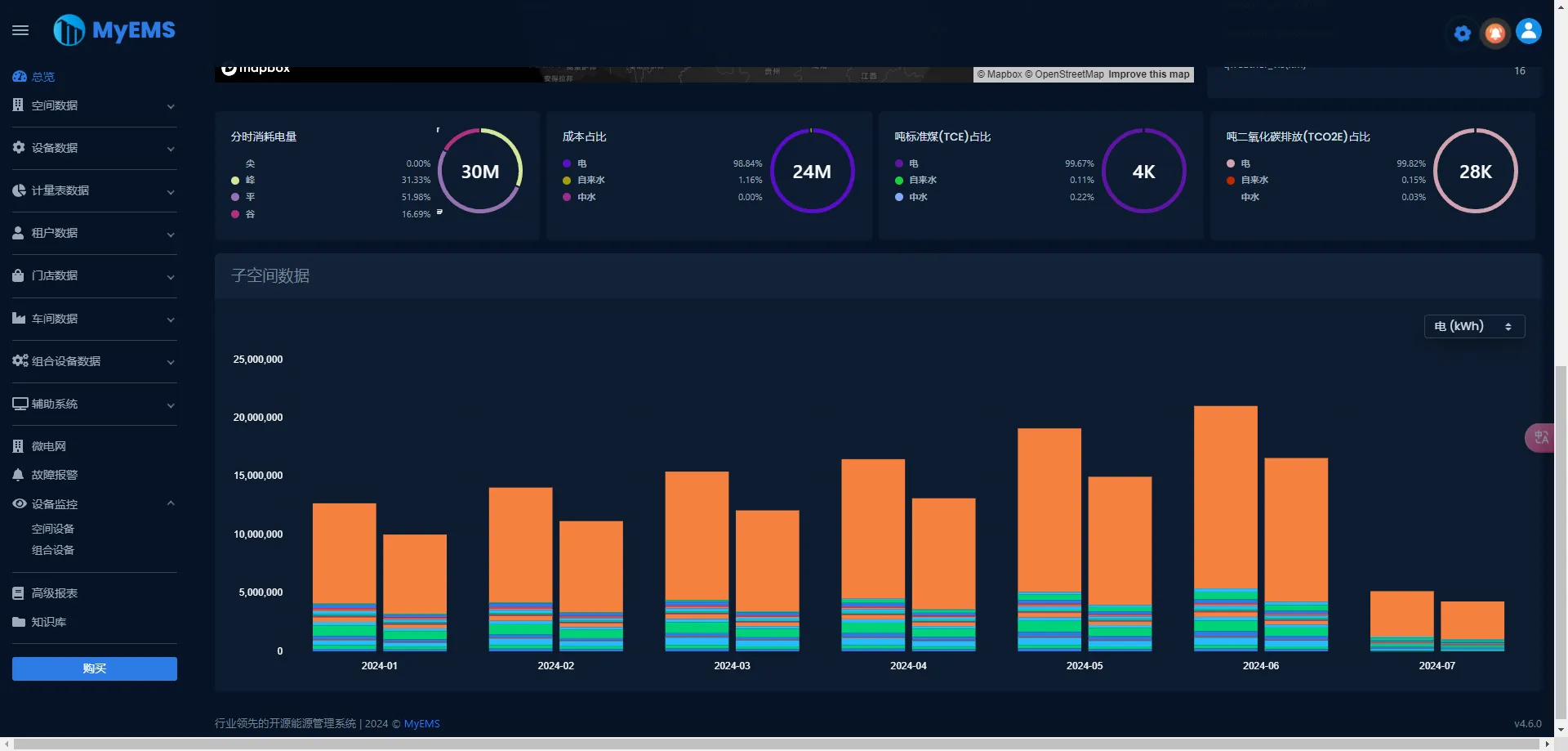Open the hamburger navigation menu
This screenshot has width=1568, height=751.
point(20,30)
